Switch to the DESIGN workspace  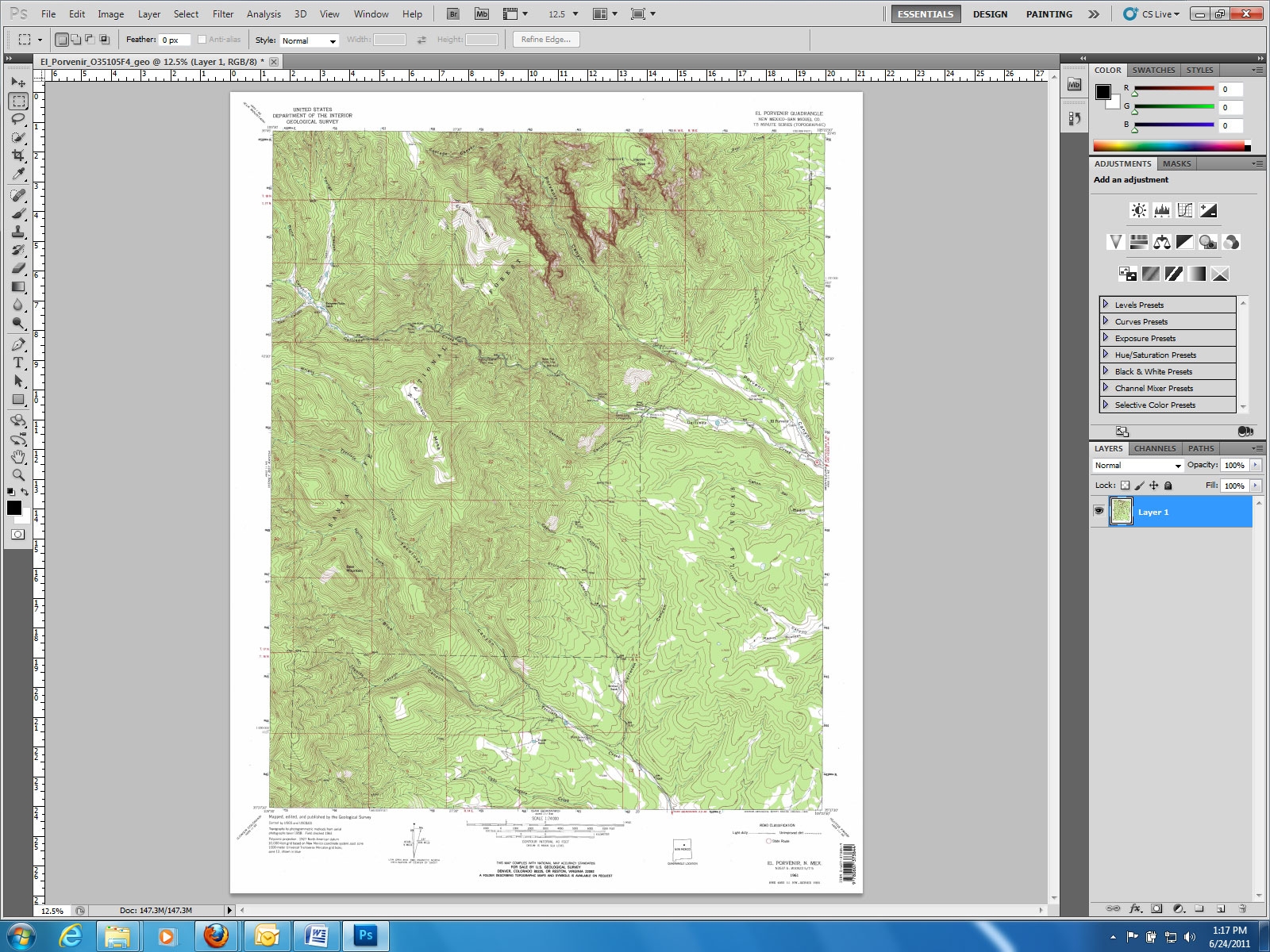(x=991, y=13)
